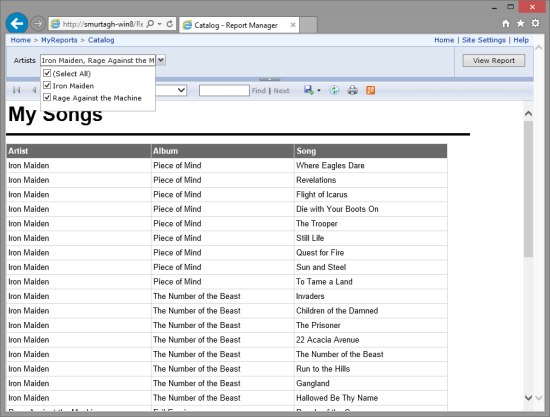Click the Artist column header

coord(79,151)
